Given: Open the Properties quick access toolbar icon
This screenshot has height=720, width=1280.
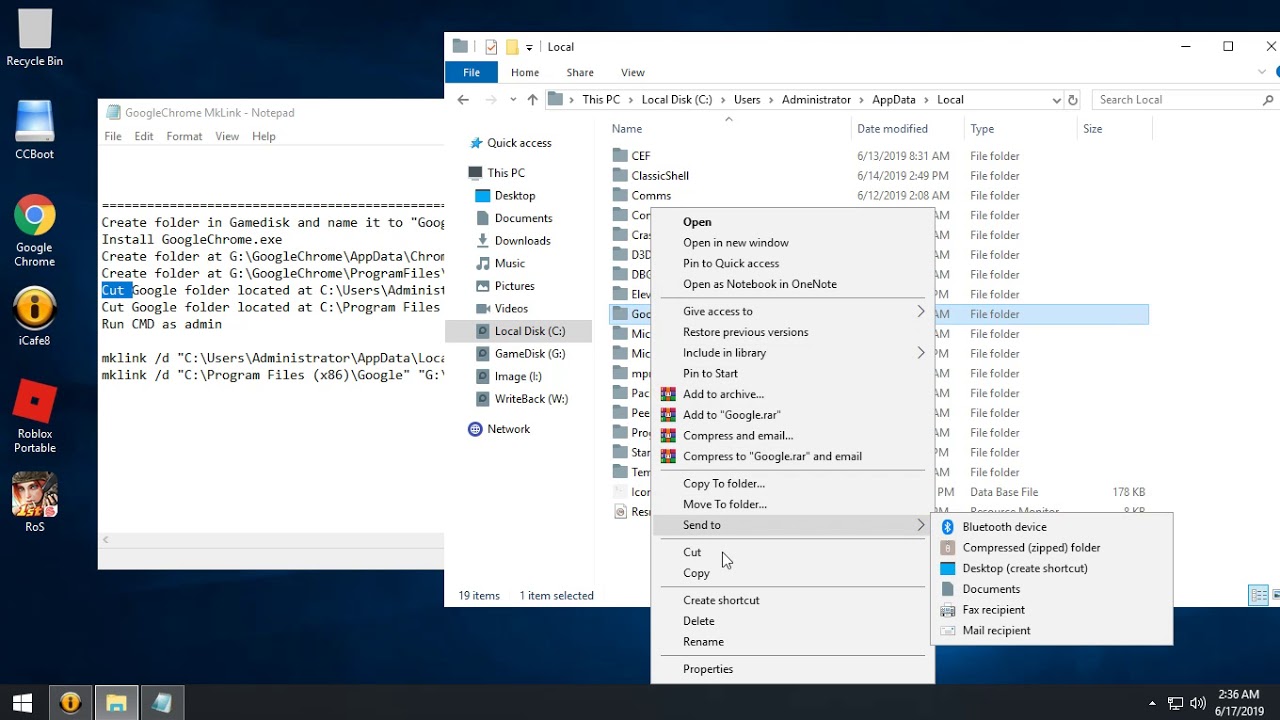Looking at the screenshot, I should click(491, 46).
